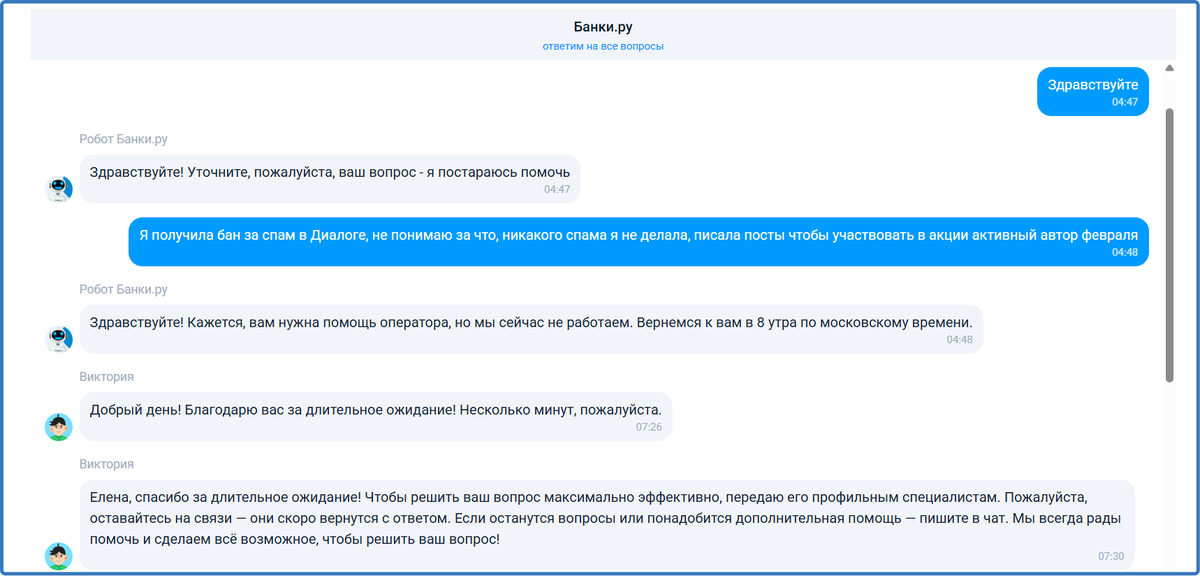1200x576 pixels.
Task: Click Виктория's avatar beside the 'Добрый день' message
Action: click(x=59, y=426)
